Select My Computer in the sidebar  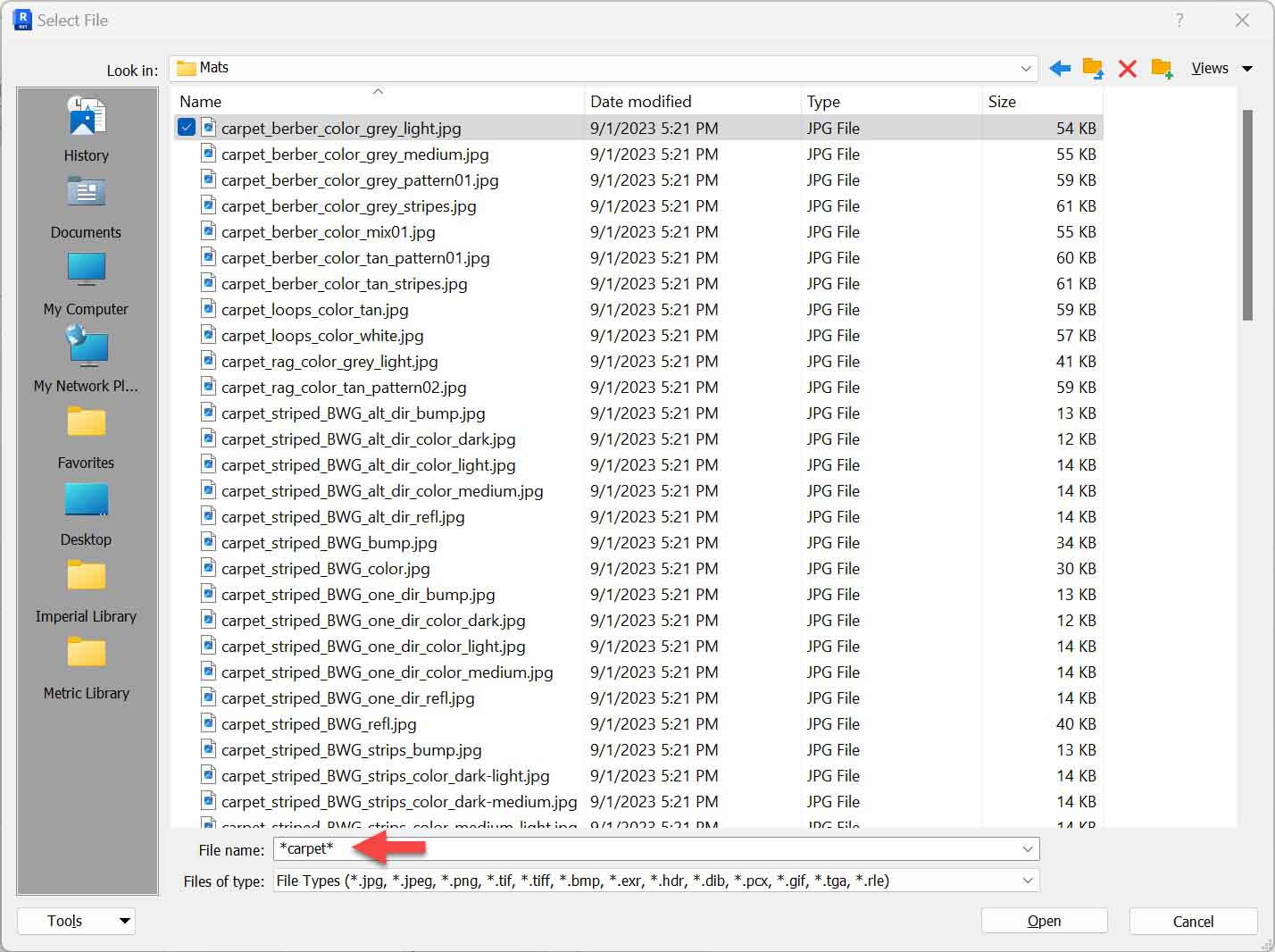(x=86, y=280)
